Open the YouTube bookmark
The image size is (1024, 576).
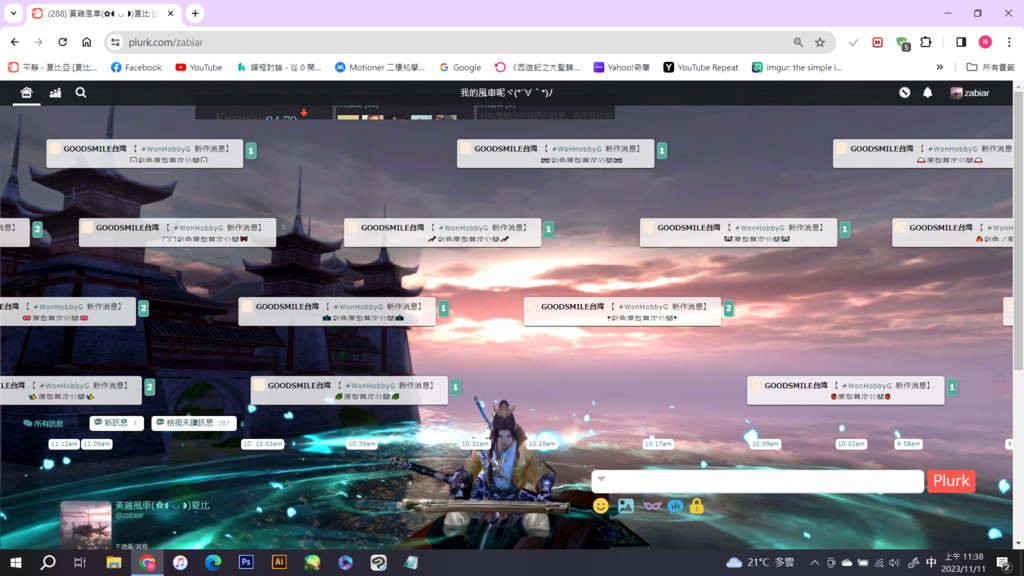(199, 67)
